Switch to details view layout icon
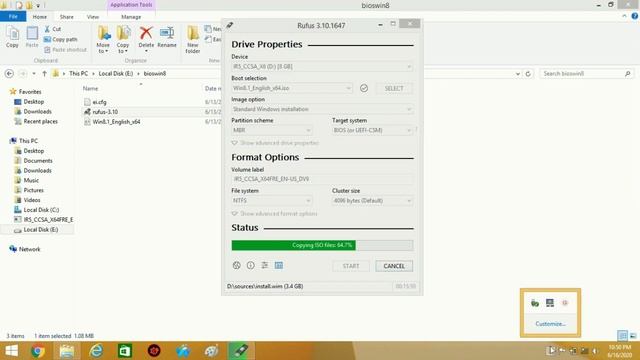 [x=622, y=336]
